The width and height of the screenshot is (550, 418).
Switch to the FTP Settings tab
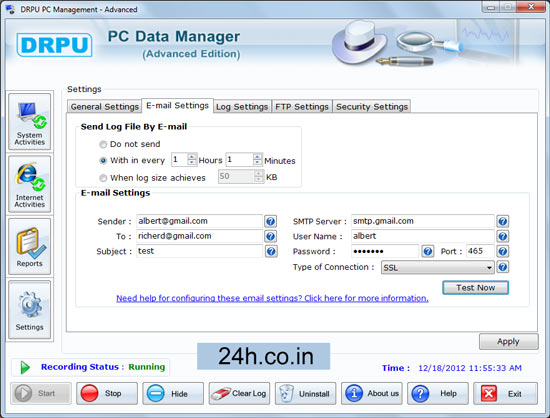[302, 107]
